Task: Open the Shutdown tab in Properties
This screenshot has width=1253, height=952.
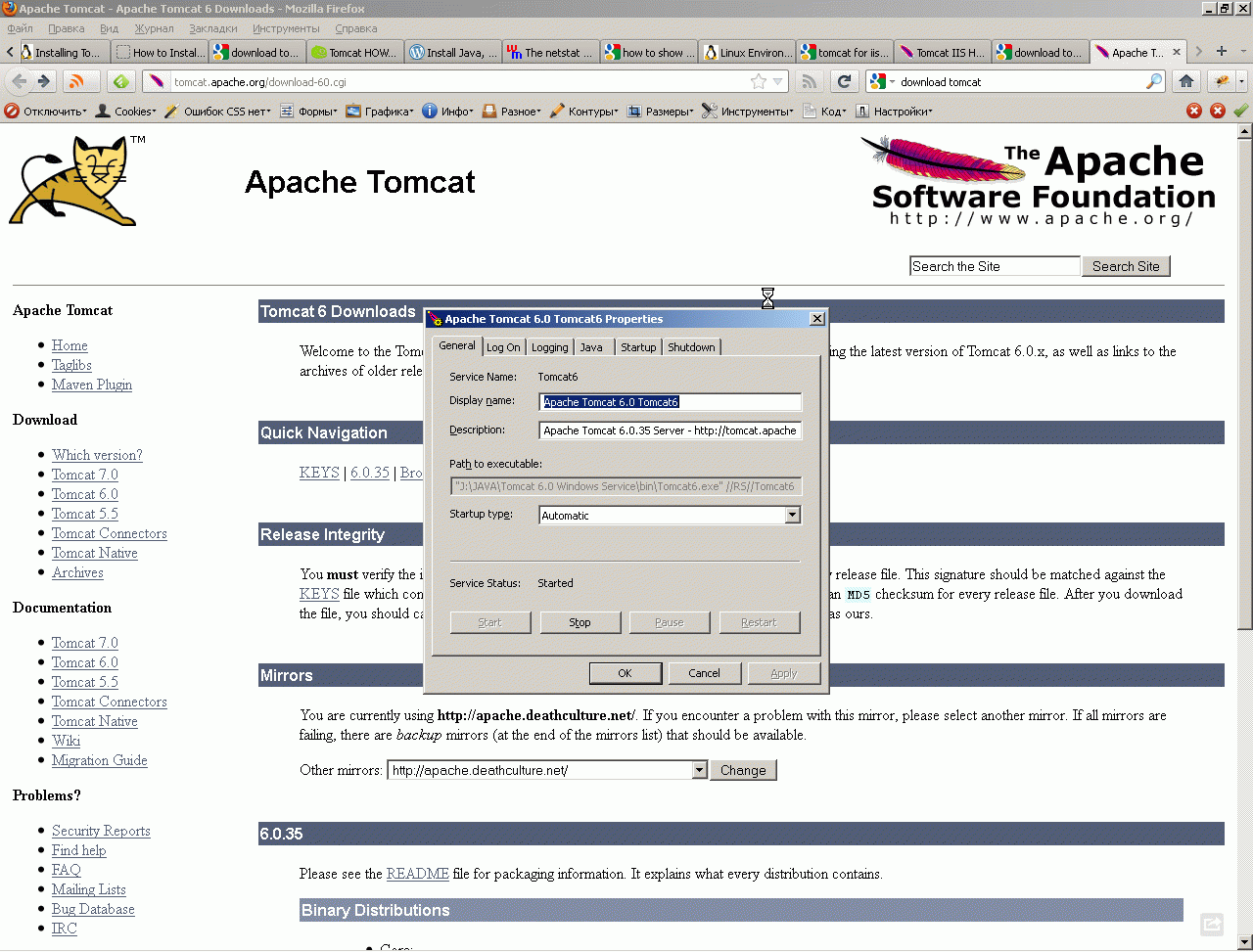Action: 691,347
